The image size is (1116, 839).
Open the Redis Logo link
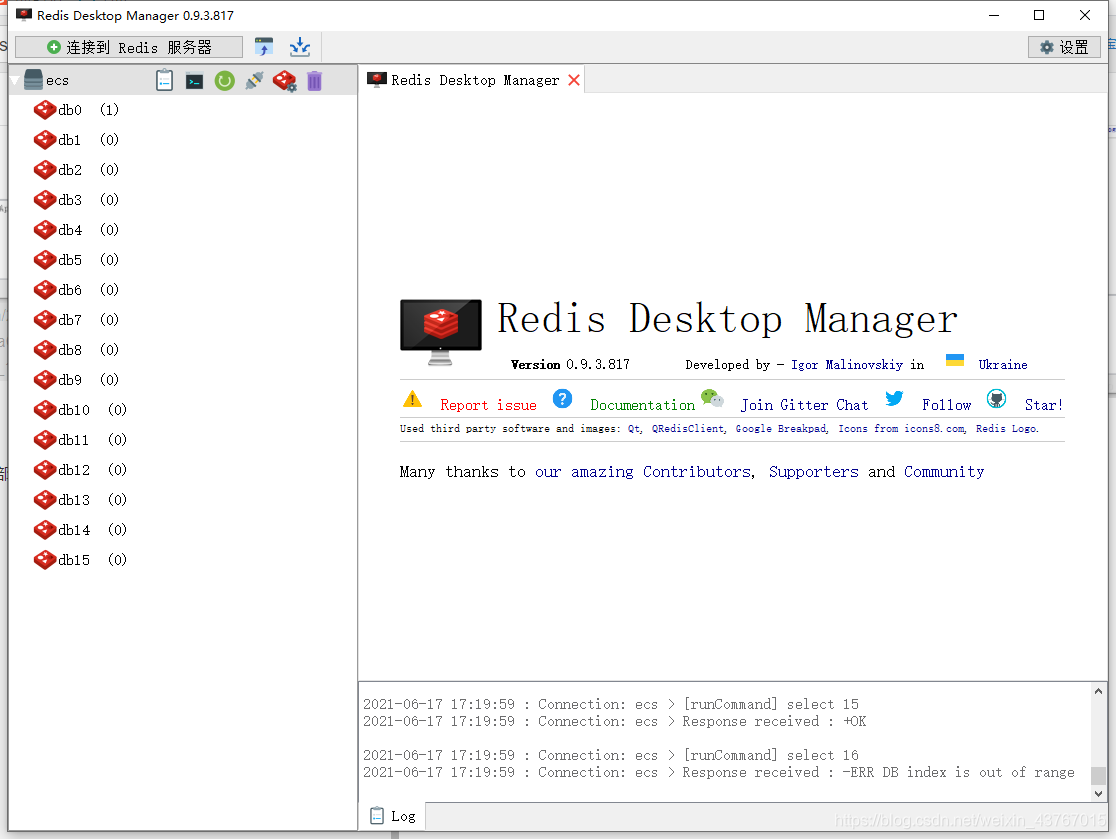[1006, 428]
